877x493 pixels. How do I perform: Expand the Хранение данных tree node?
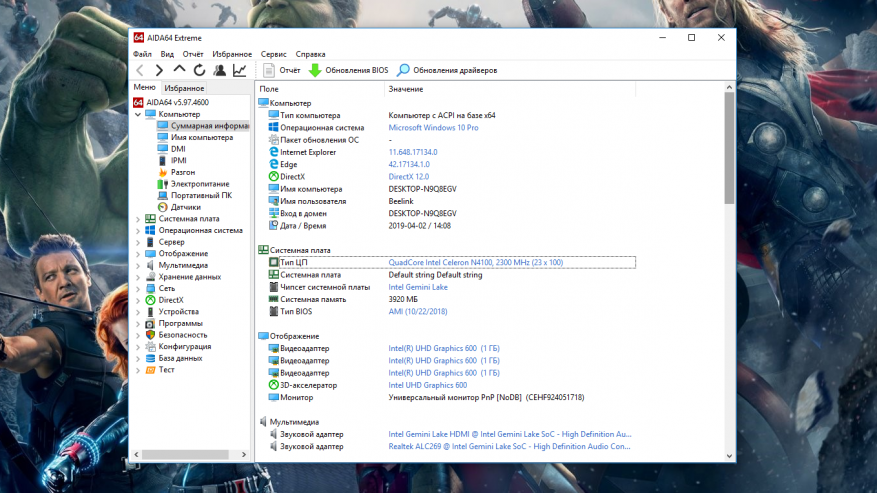pyautogui.click(x=138, y=277)
